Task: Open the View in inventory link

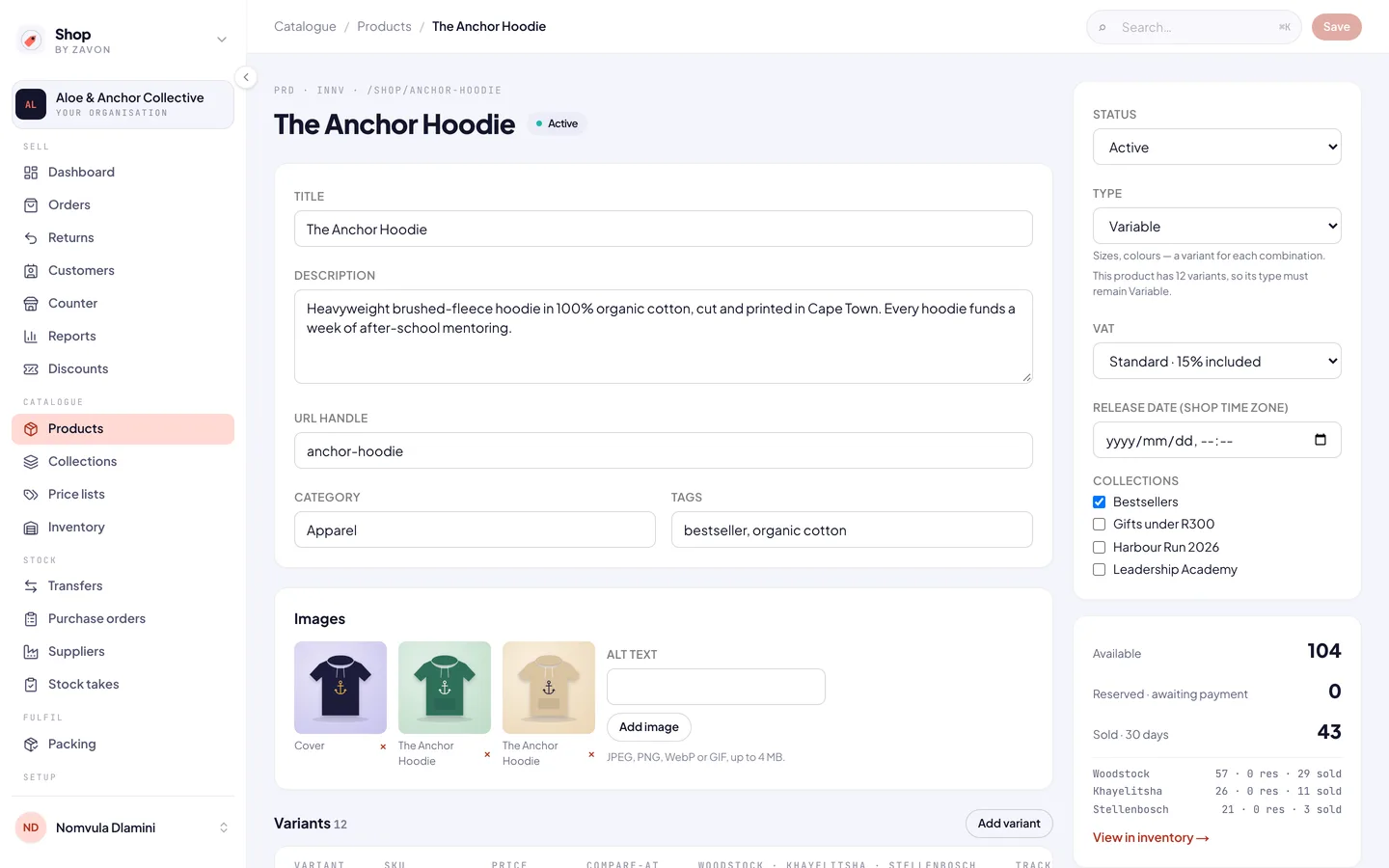Action: click(1151, 837)
